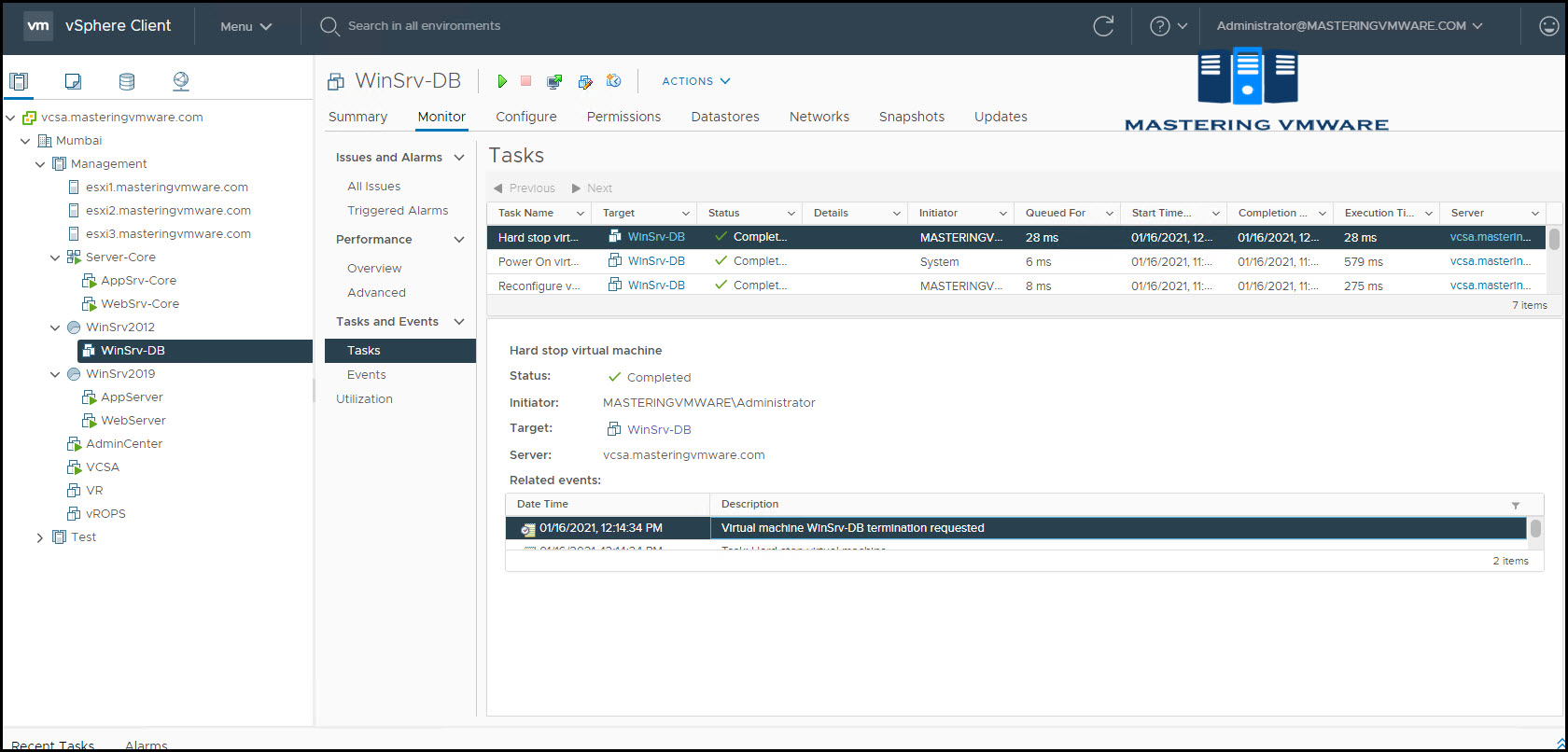Open the Administrator user account dropdown
The width and height of the screenshot is (1568, 752).
point(1350,26)
